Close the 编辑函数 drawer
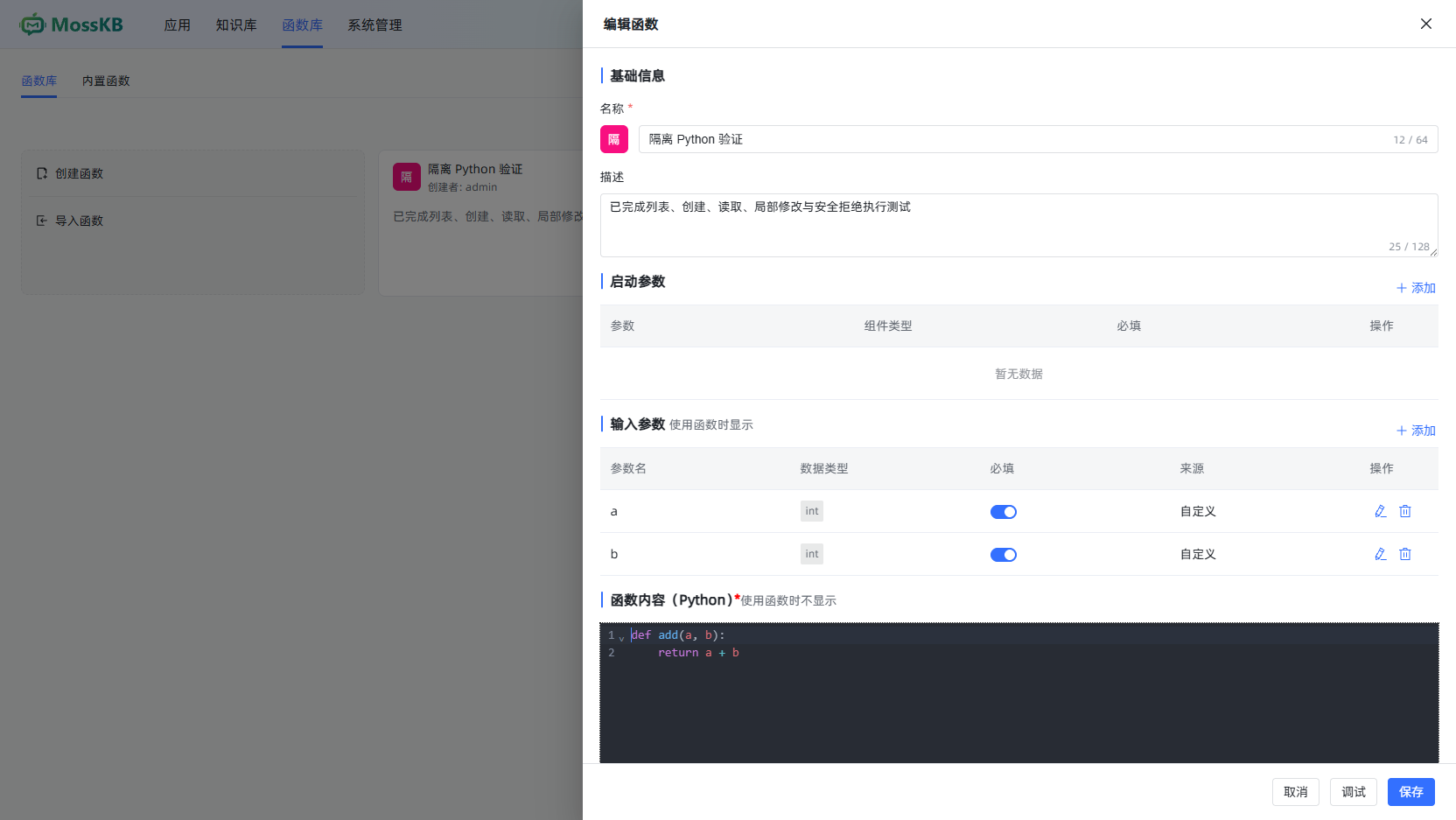The width and height of the screenshot is (1456, 820). (x=1426, y=24)
